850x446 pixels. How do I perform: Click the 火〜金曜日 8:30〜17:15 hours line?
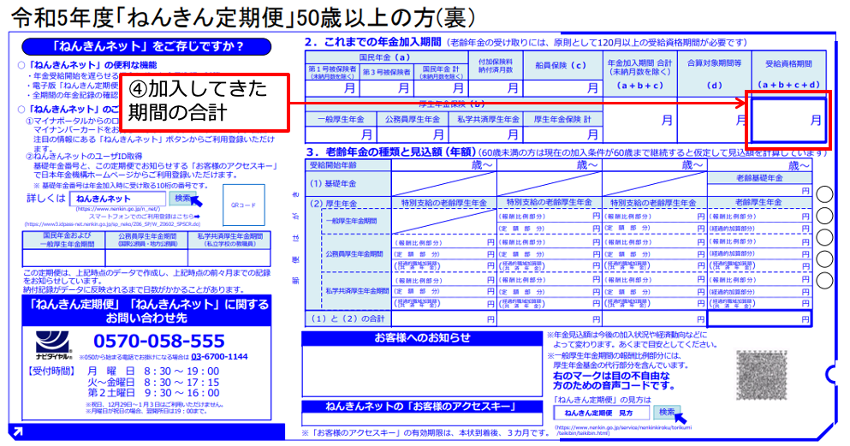coord(153,382)
